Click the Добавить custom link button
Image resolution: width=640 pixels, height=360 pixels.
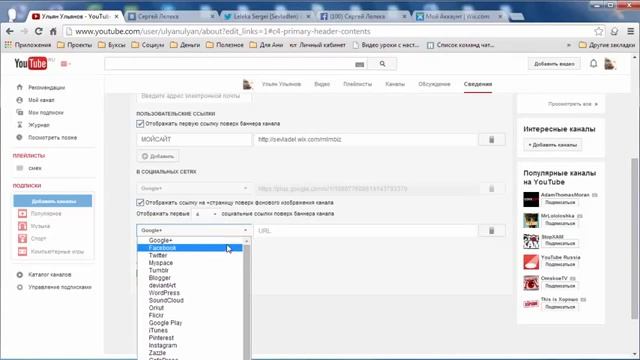click(158, 156)
